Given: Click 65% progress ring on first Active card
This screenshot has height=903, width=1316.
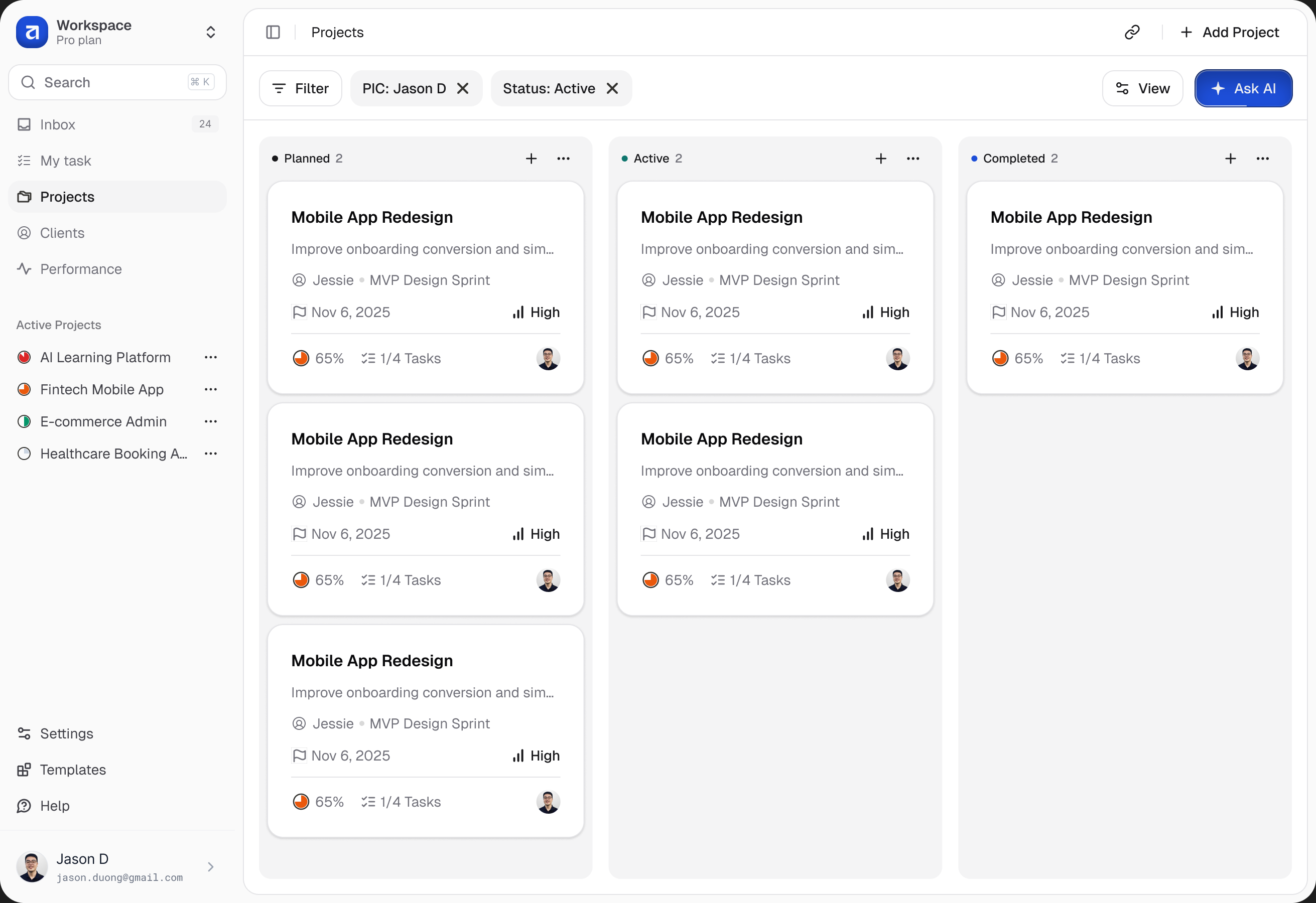Looking at the screenshot, I should coord(650,359).
